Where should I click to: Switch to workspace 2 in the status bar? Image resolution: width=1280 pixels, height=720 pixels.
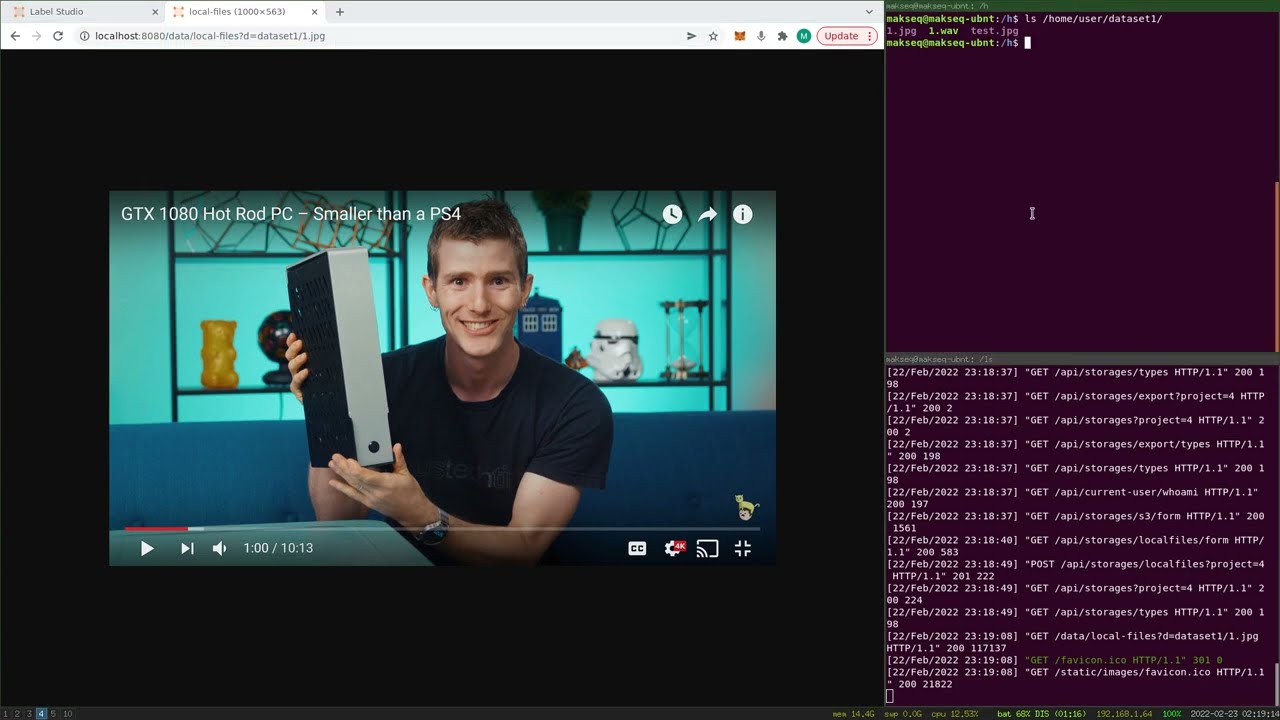17,714
